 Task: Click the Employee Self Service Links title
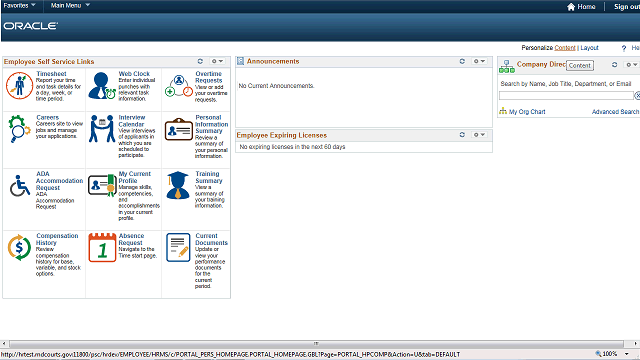(49, 62)
